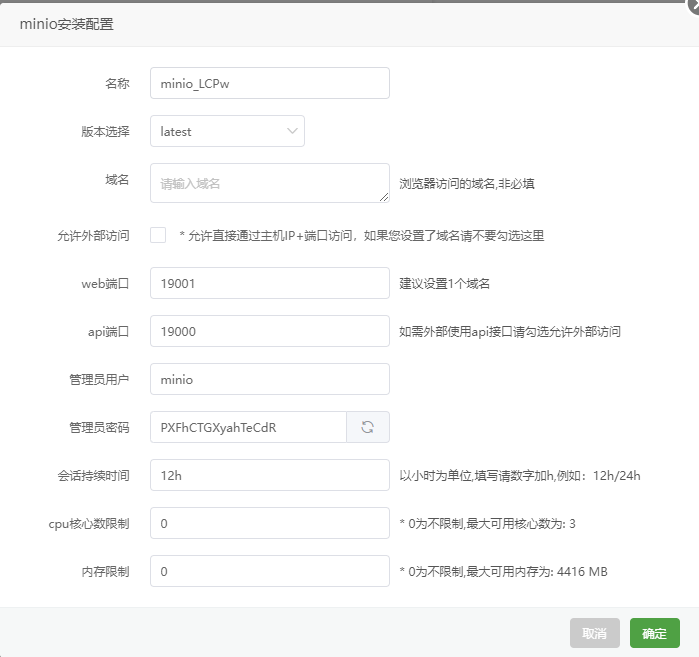Click the 确定 confirm button
The height and width of the screenshot is (657, 699).
654,633
